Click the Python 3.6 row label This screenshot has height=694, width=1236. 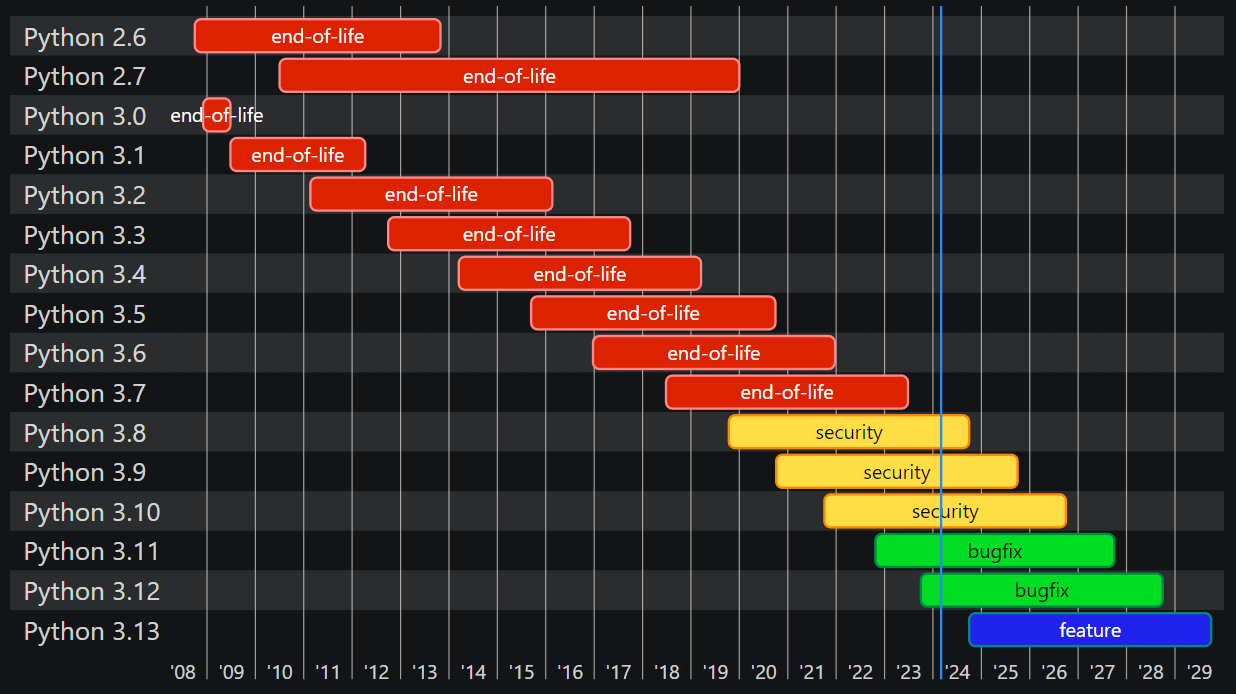tap(85, 354)
